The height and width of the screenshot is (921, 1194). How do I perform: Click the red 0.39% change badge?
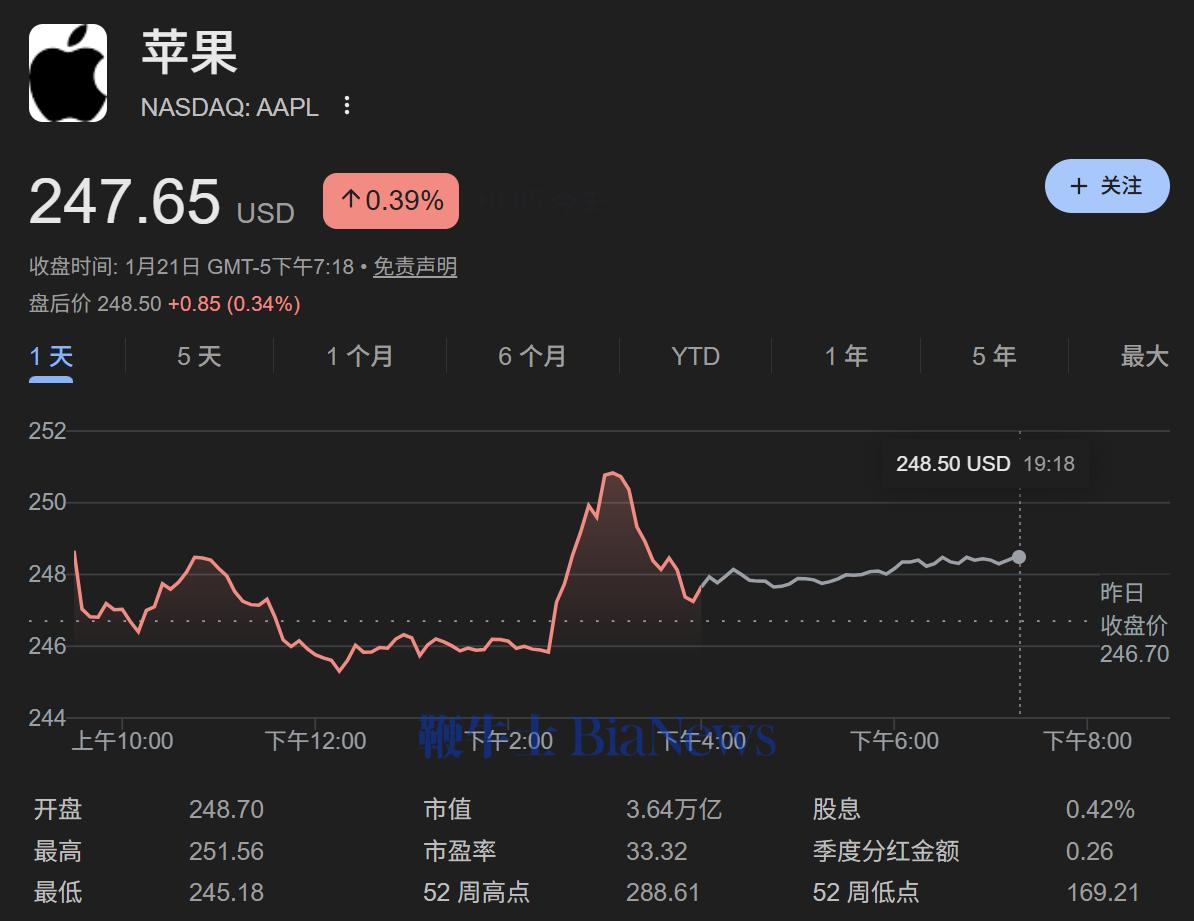pos(391,201)
